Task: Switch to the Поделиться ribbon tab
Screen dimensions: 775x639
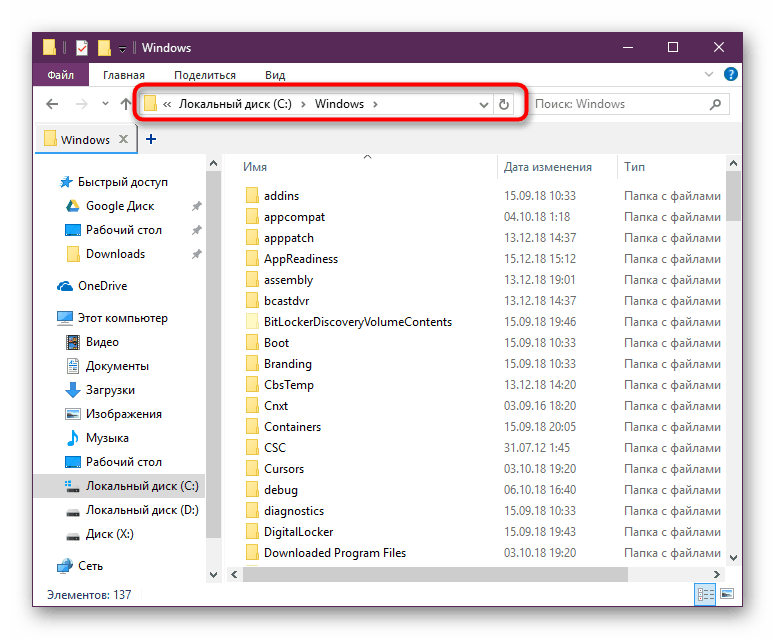Action: click(x=205, y=75)
